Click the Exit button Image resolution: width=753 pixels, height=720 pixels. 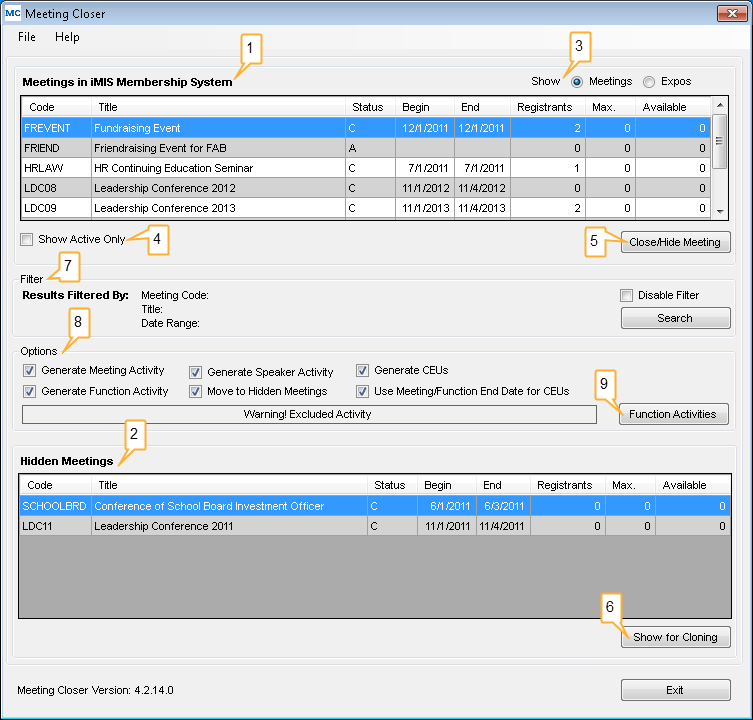[x=675, y=690]
